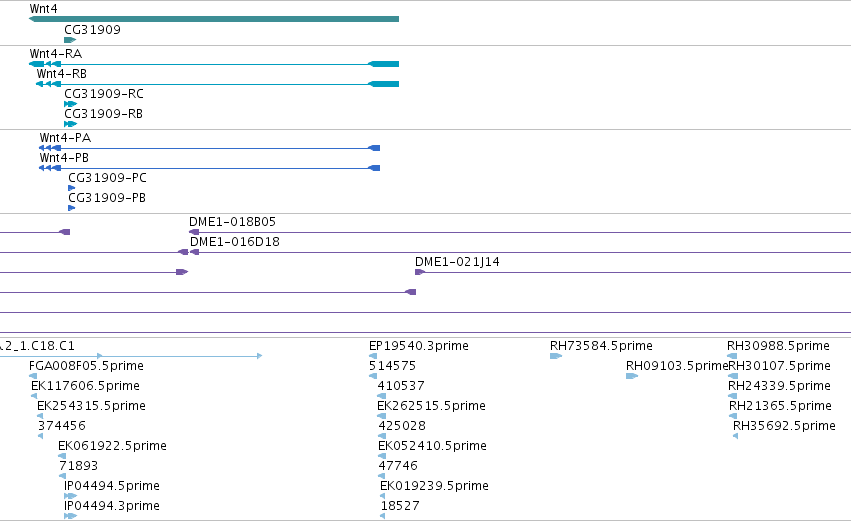Select the DME1-018B05 clone label
Image resolution: width=851 pixels, height=521 pixels.
pos(232,222)
